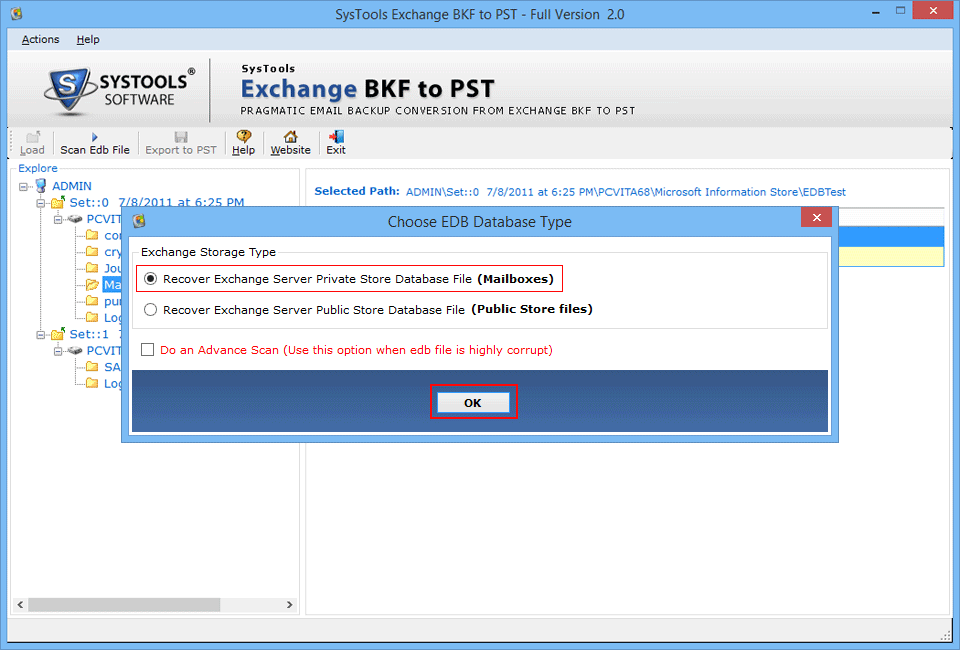This screenshot has height=650, width=960.
Task: Click the right arrow of Explore scrollbar
Action: point(290,605)
